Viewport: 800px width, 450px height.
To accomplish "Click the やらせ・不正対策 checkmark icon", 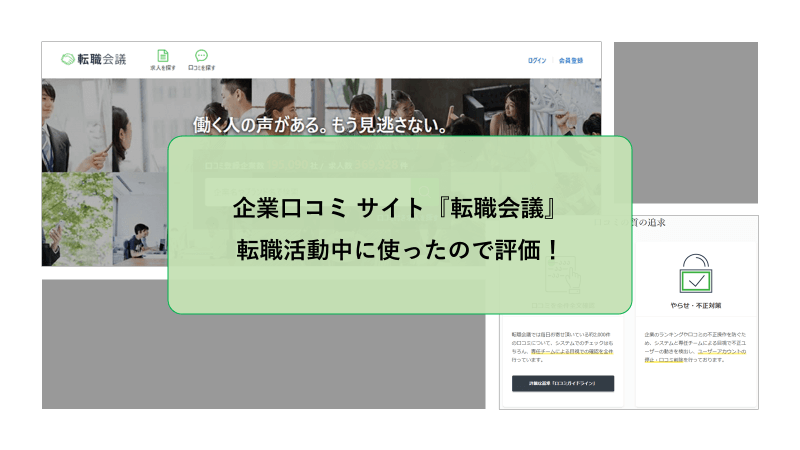I will (695, 273).
